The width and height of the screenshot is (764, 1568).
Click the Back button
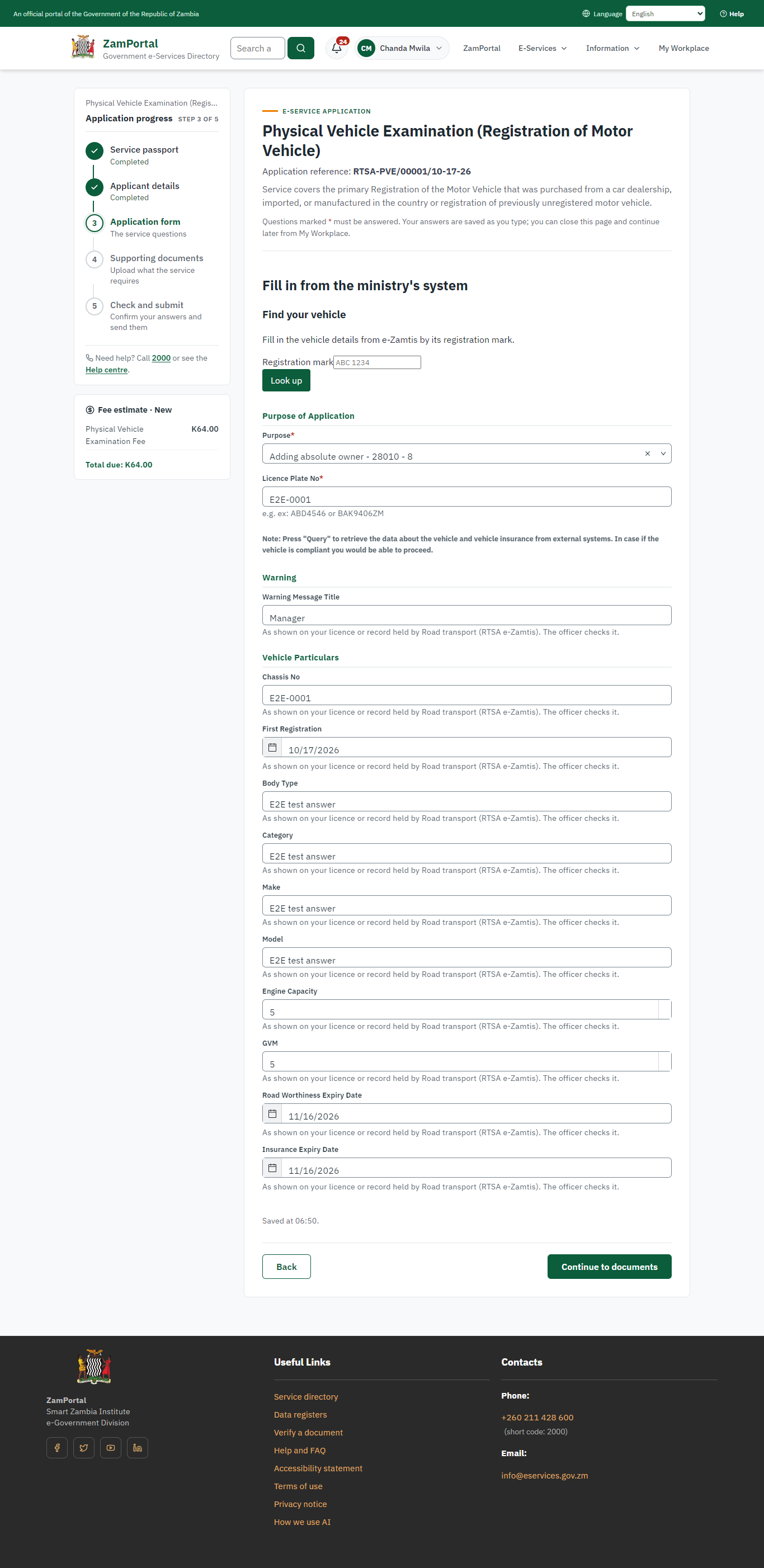286,1266
